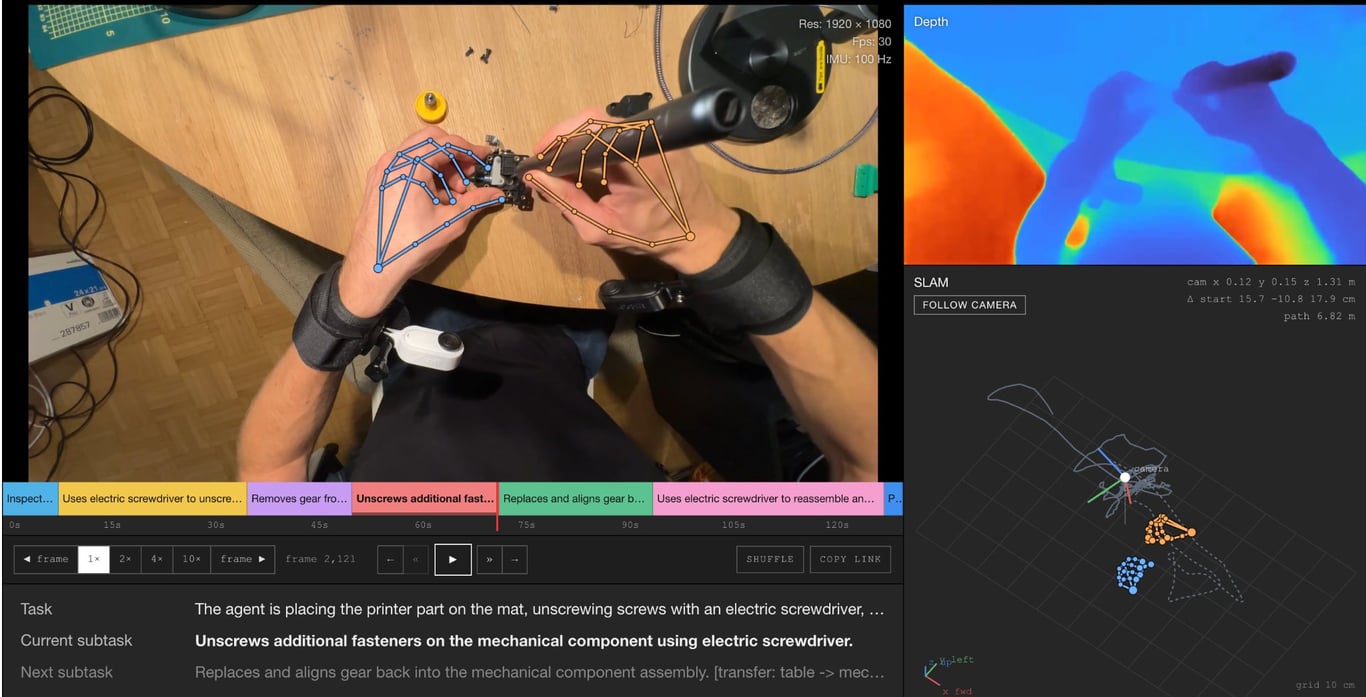Screen dimensions: 1366x697
Task: Select purple 'Removes gear fro...' segment
Action: [299, 498]
